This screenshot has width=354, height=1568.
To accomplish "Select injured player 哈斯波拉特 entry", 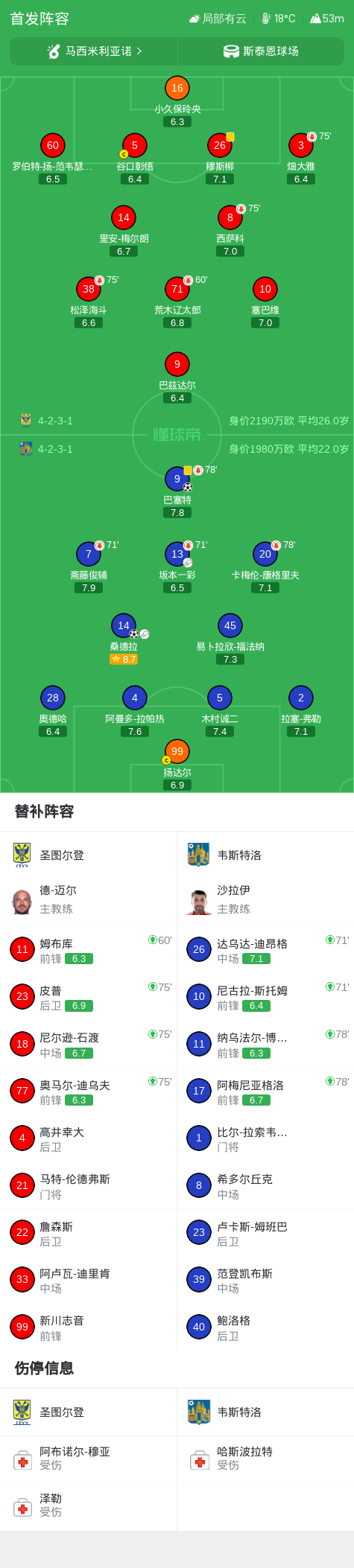I will [265, 1459].
